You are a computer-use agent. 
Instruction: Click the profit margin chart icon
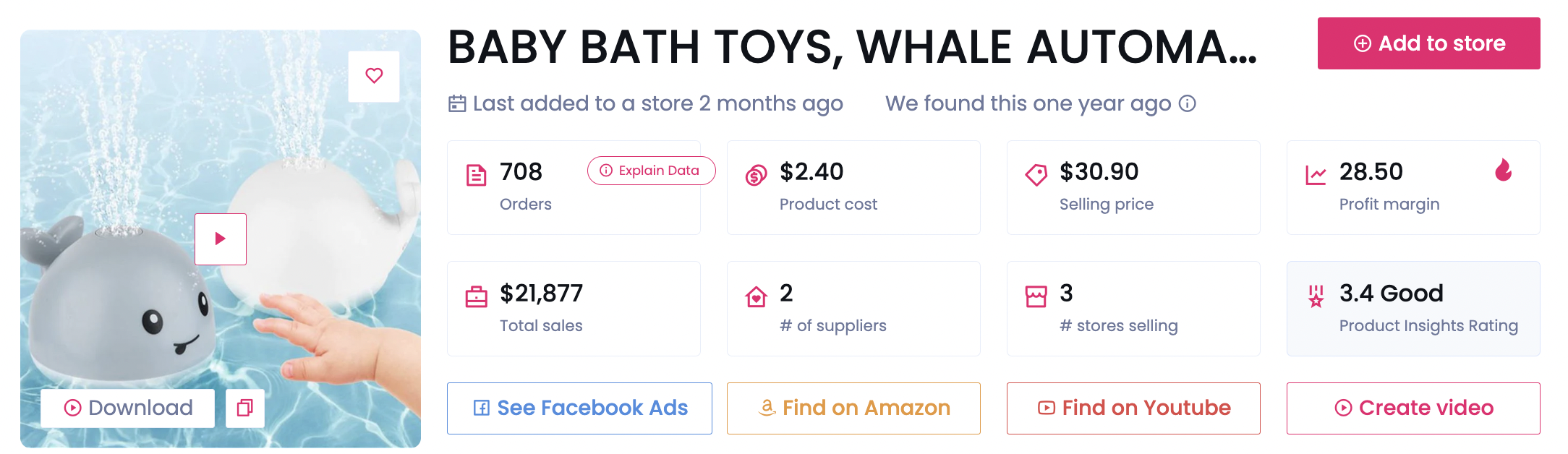point(1316,175)
